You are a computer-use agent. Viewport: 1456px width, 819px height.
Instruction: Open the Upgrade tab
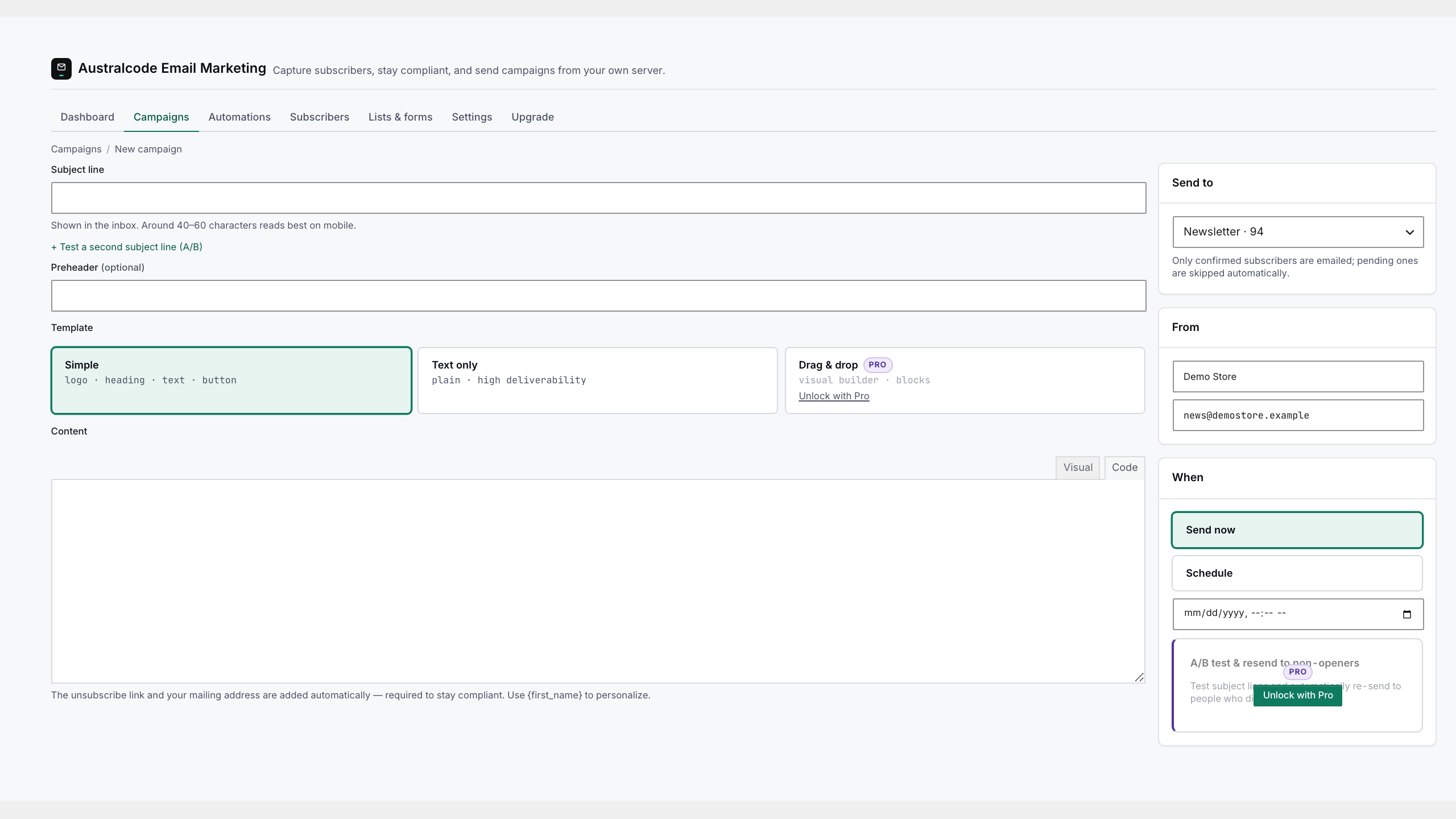(532, 117)
